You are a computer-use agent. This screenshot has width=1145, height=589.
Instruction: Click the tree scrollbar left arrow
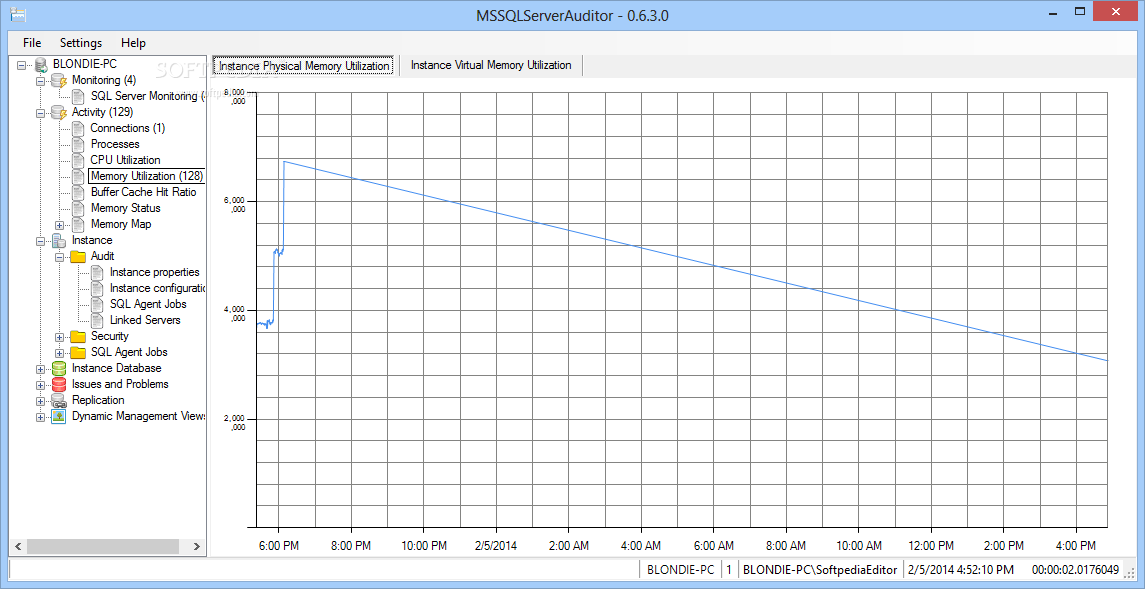click(x=19, y=546)
